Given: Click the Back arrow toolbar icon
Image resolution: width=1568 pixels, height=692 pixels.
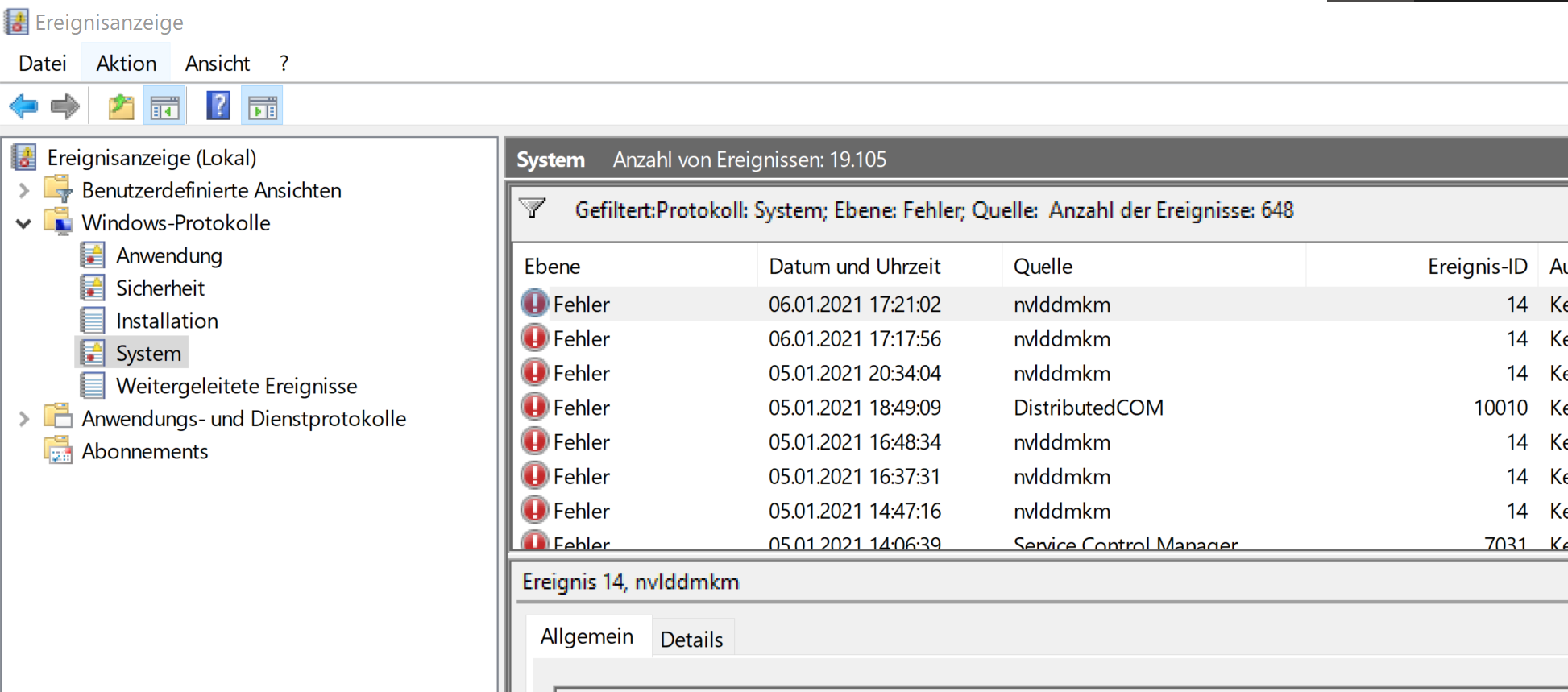Looking at the screenshot, I should point(23,106).
